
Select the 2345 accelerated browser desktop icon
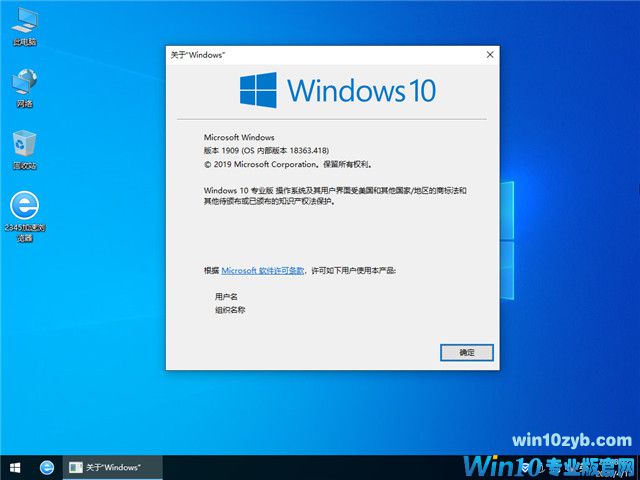[x=25, y=216]
